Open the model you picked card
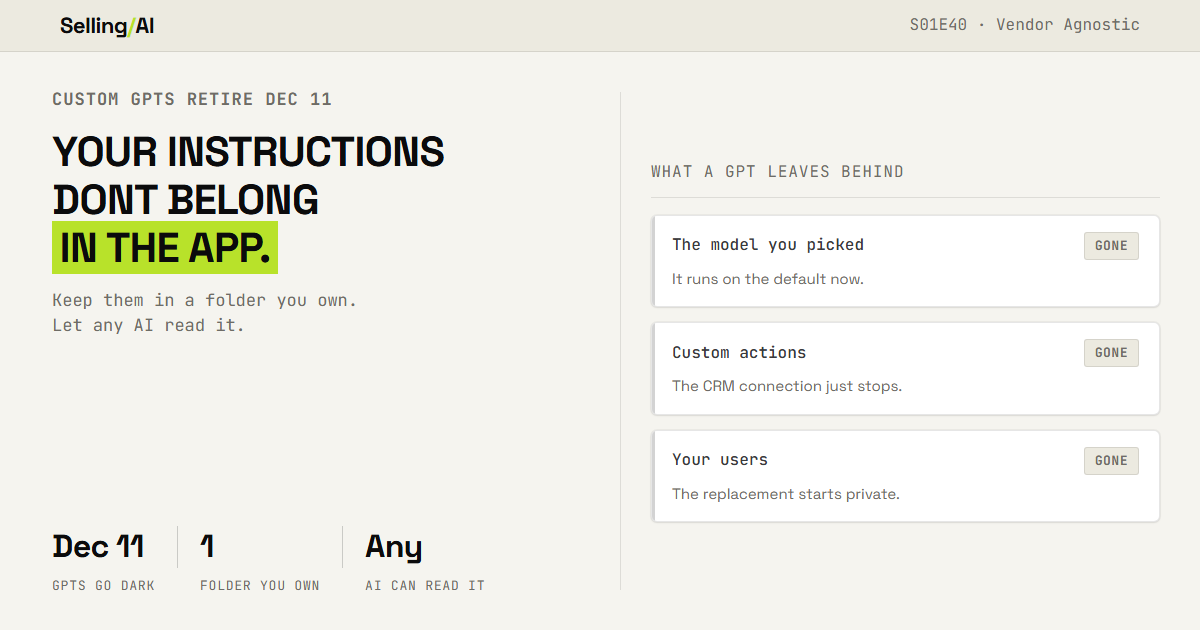The image size is (1200, 630). (905, 261)
